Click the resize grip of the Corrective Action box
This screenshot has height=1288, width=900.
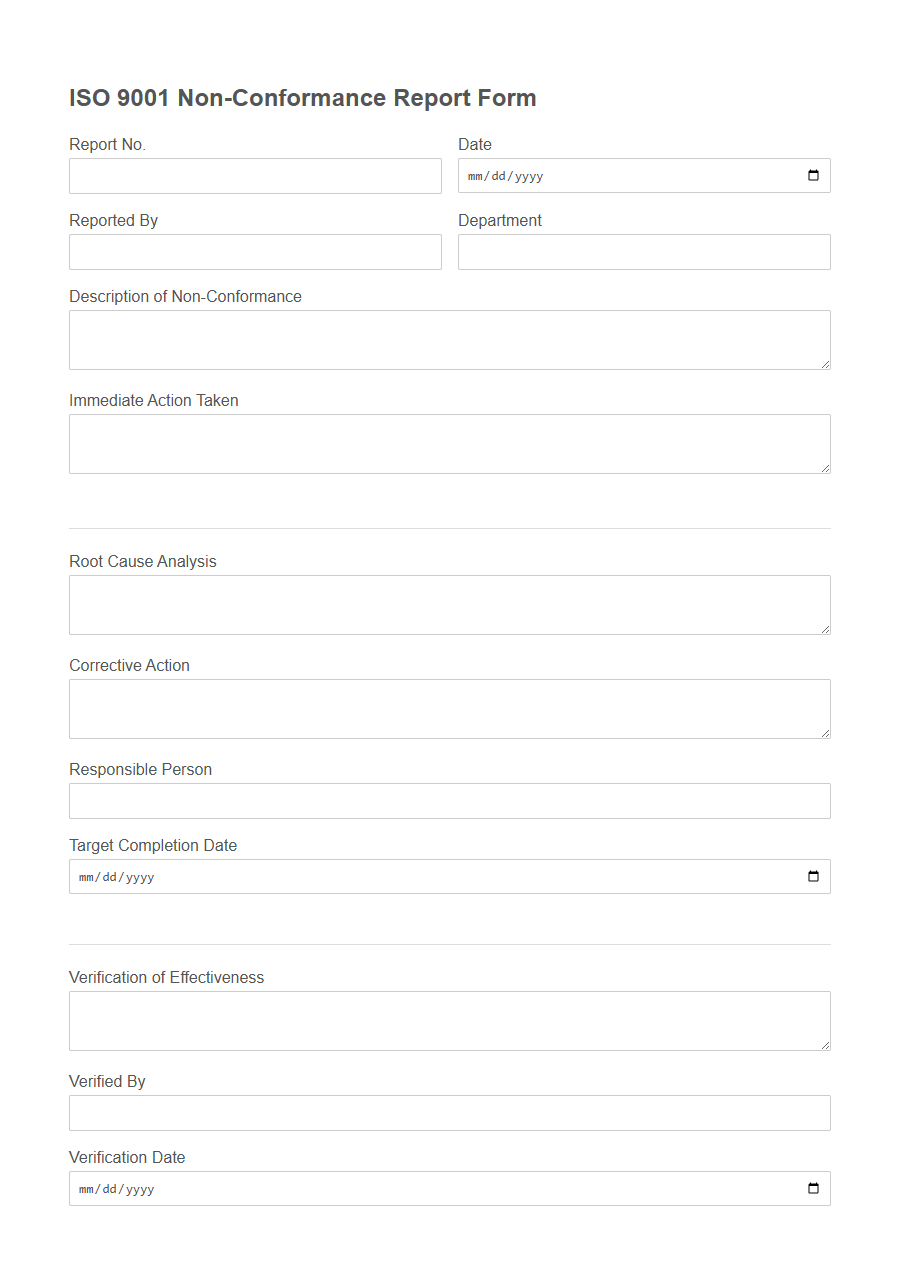coord(826,732)
